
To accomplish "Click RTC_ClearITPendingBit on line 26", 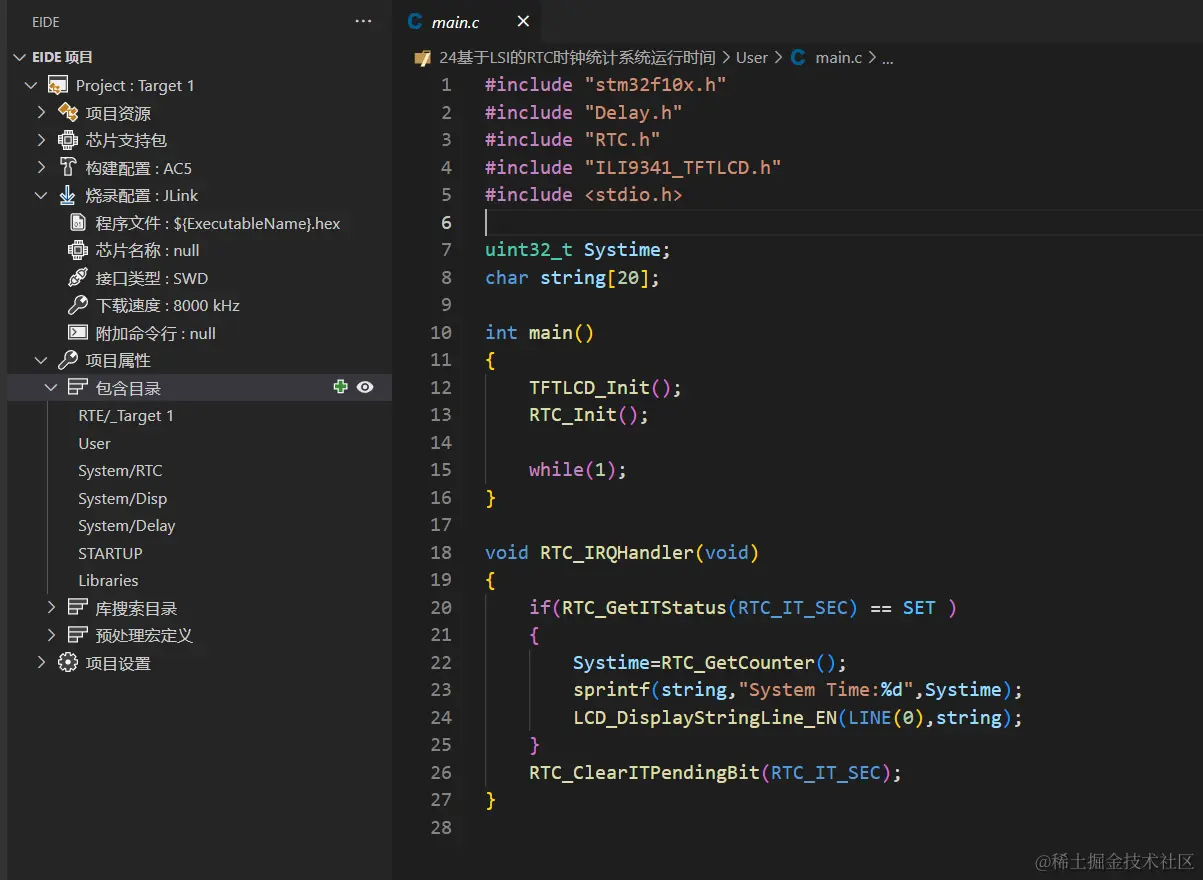I will point(645,773).
